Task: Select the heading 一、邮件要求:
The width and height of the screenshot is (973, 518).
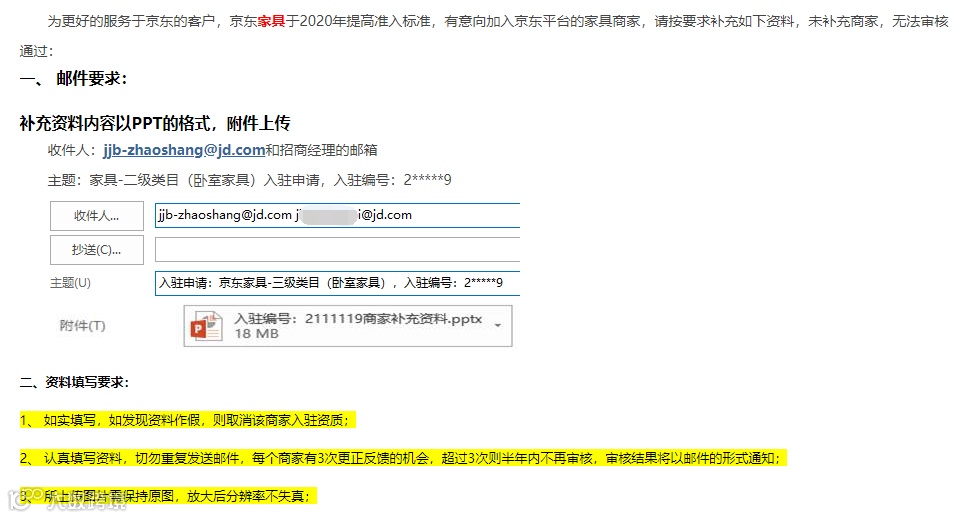Action: (x=73, y=79)
